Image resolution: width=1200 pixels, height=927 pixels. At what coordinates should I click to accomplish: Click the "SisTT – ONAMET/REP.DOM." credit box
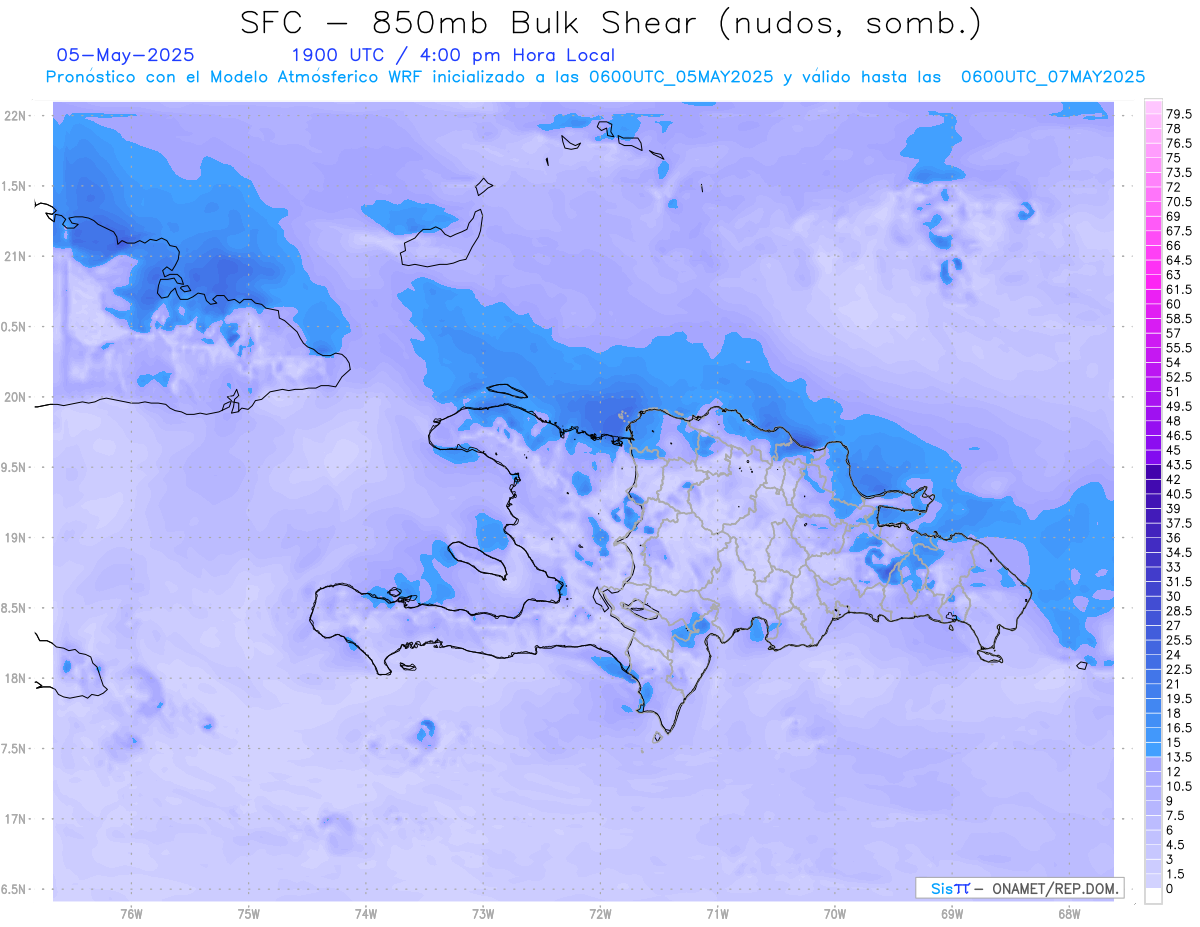(1021, 888)
